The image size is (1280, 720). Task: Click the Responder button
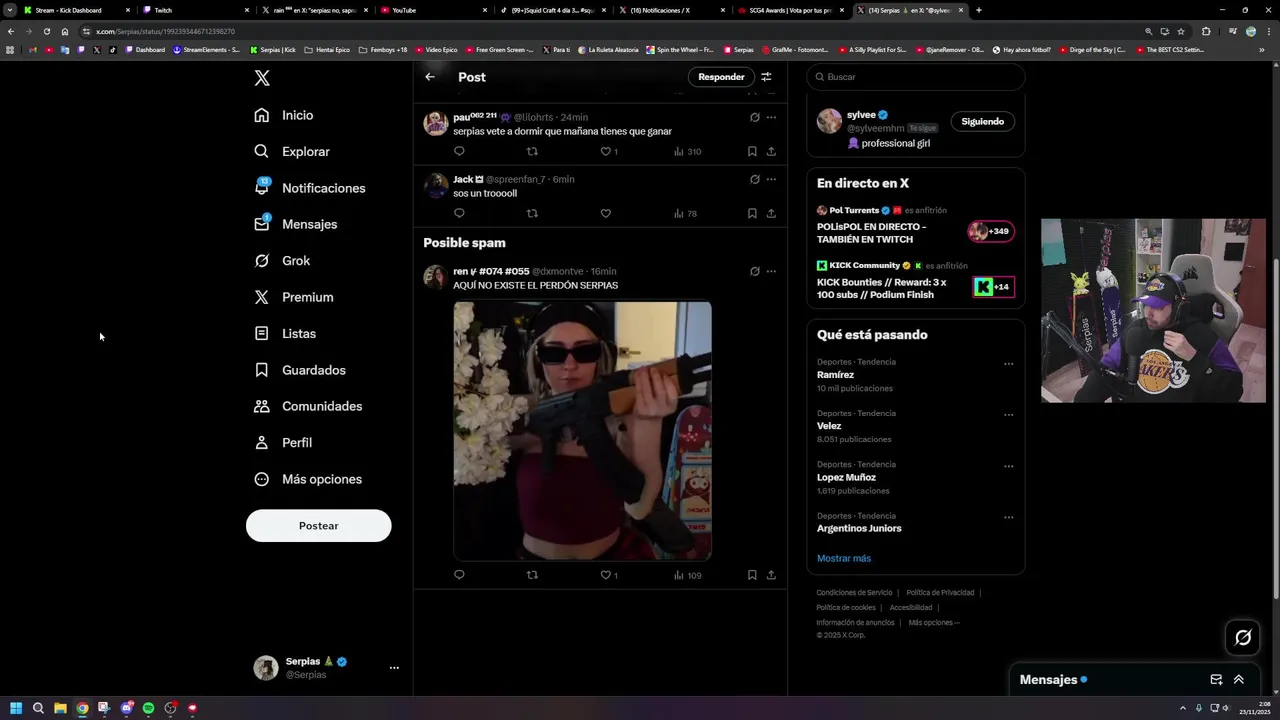721,77
